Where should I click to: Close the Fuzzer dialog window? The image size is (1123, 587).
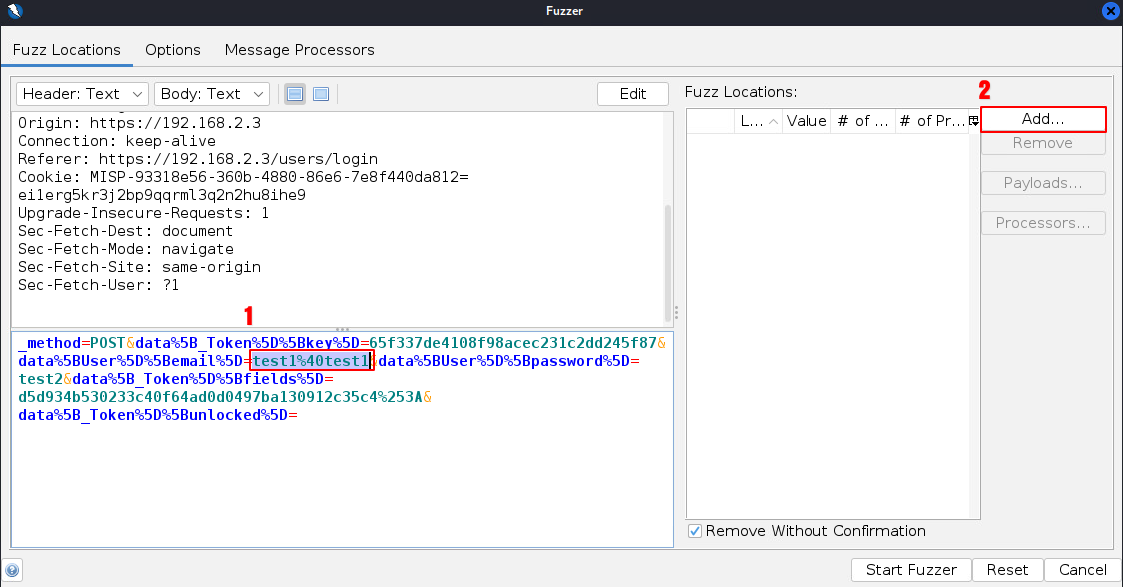tap(1110, 11)
